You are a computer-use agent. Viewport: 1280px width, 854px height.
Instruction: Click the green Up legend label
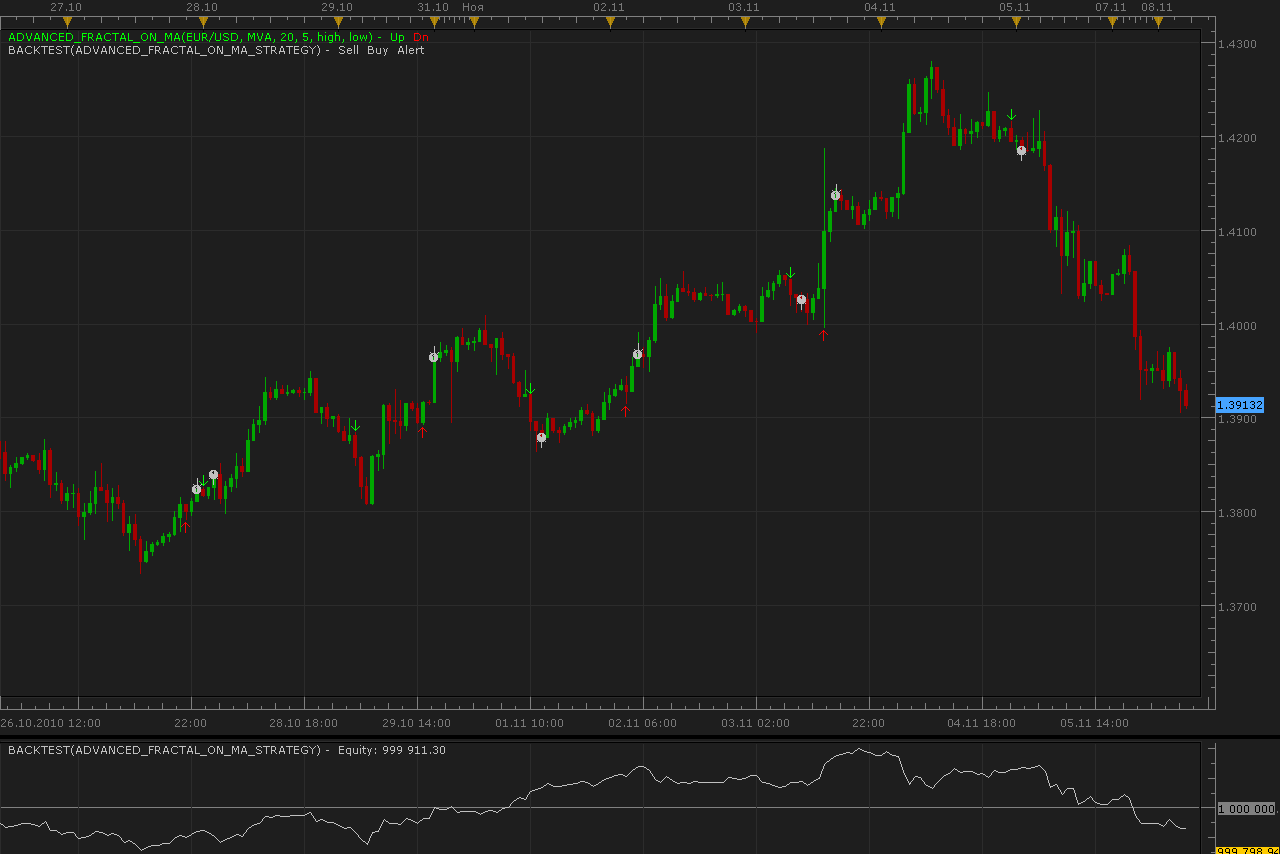click(397, 37)
